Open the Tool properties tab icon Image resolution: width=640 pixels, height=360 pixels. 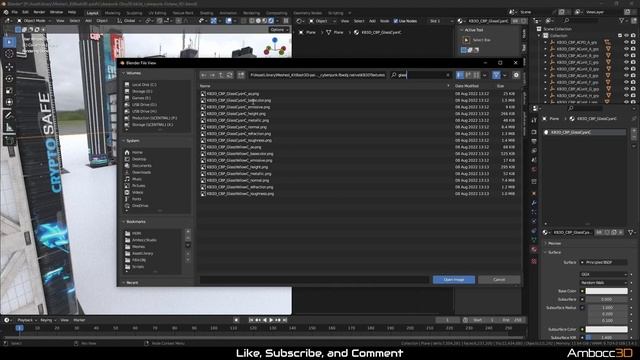534,120
